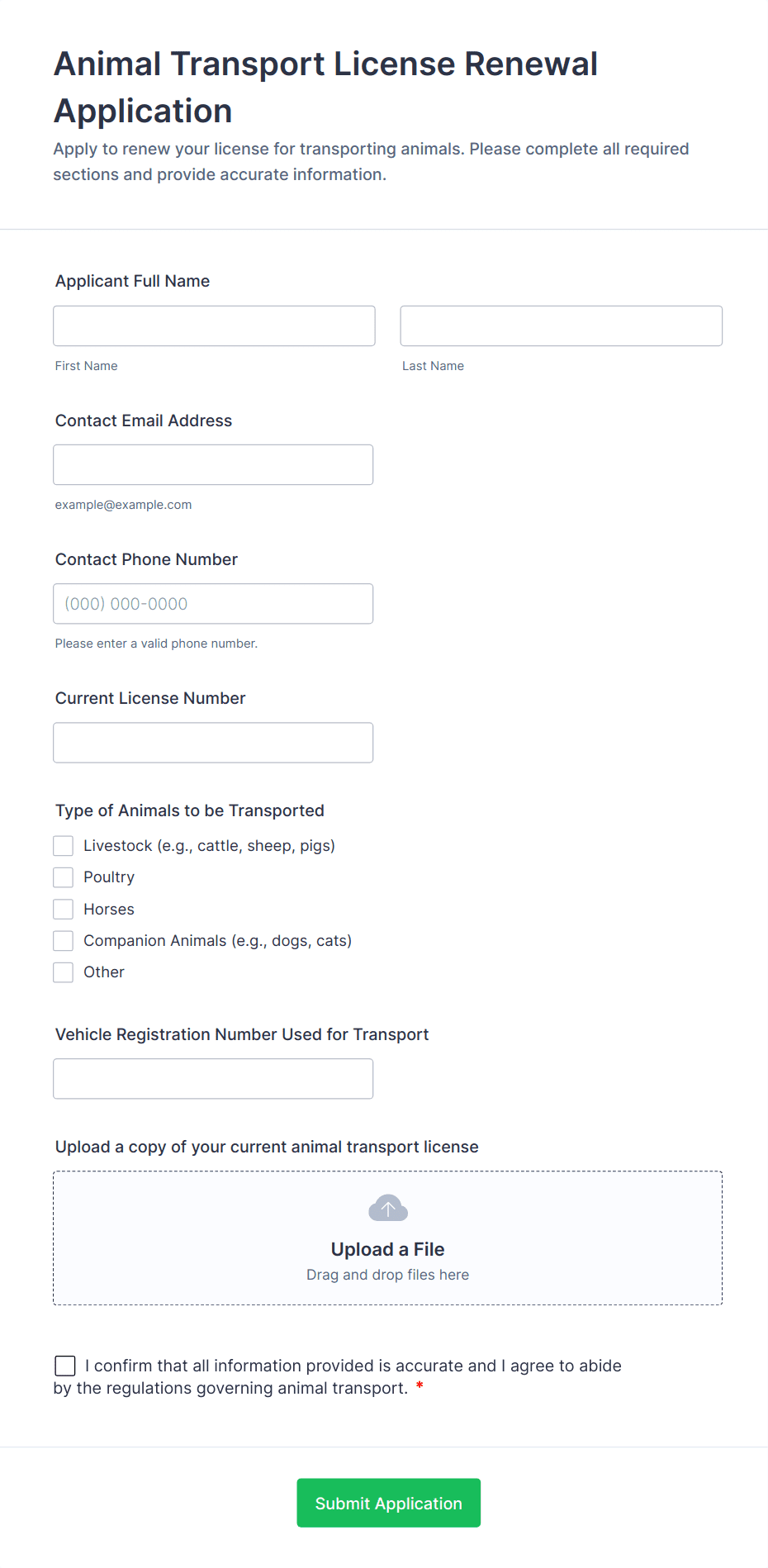Click the Upload a File heading
The image size is (768, 1568).
click(388, 1249)
